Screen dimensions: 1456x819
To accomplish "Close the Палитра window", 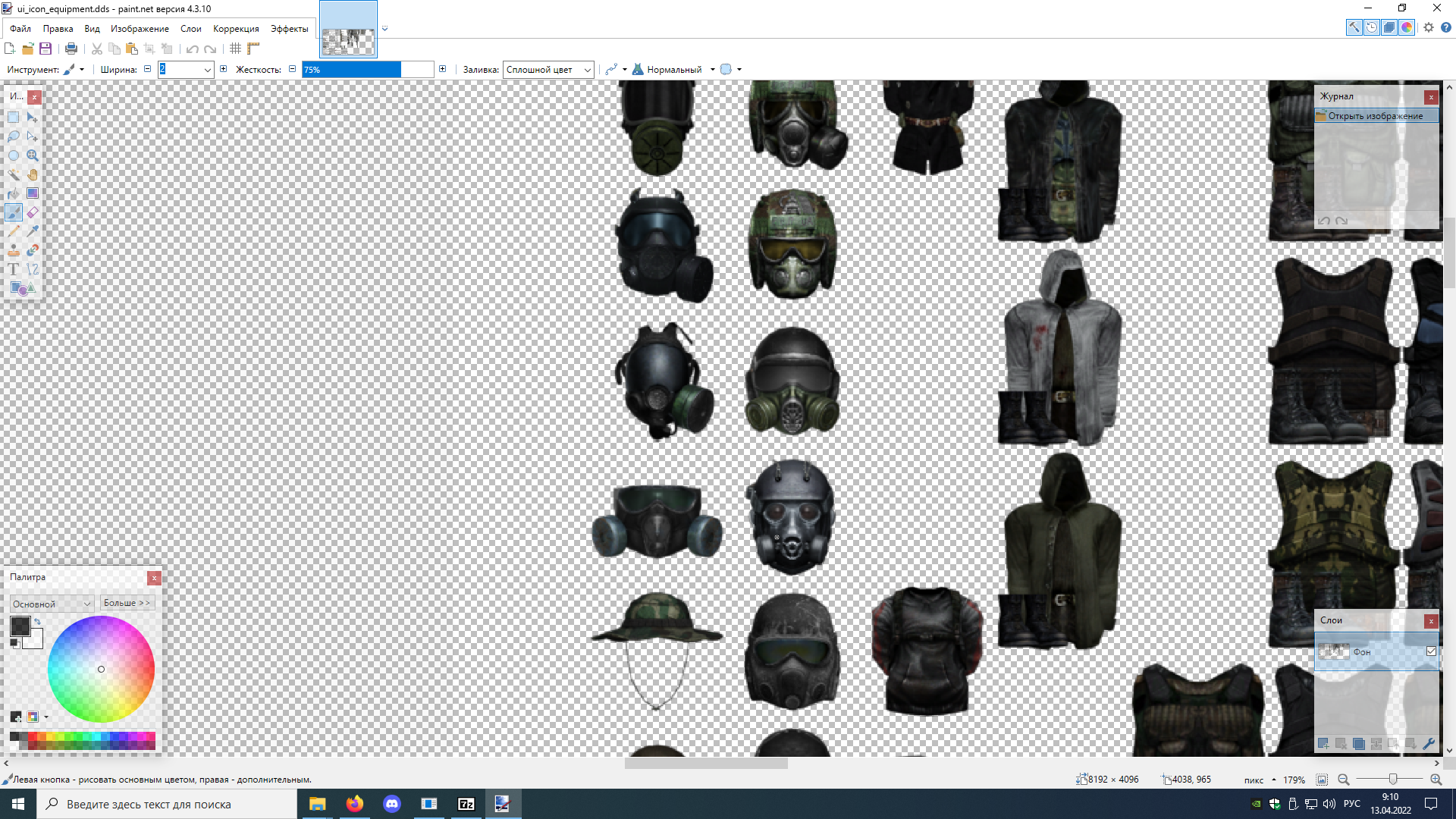I will 154,578.
